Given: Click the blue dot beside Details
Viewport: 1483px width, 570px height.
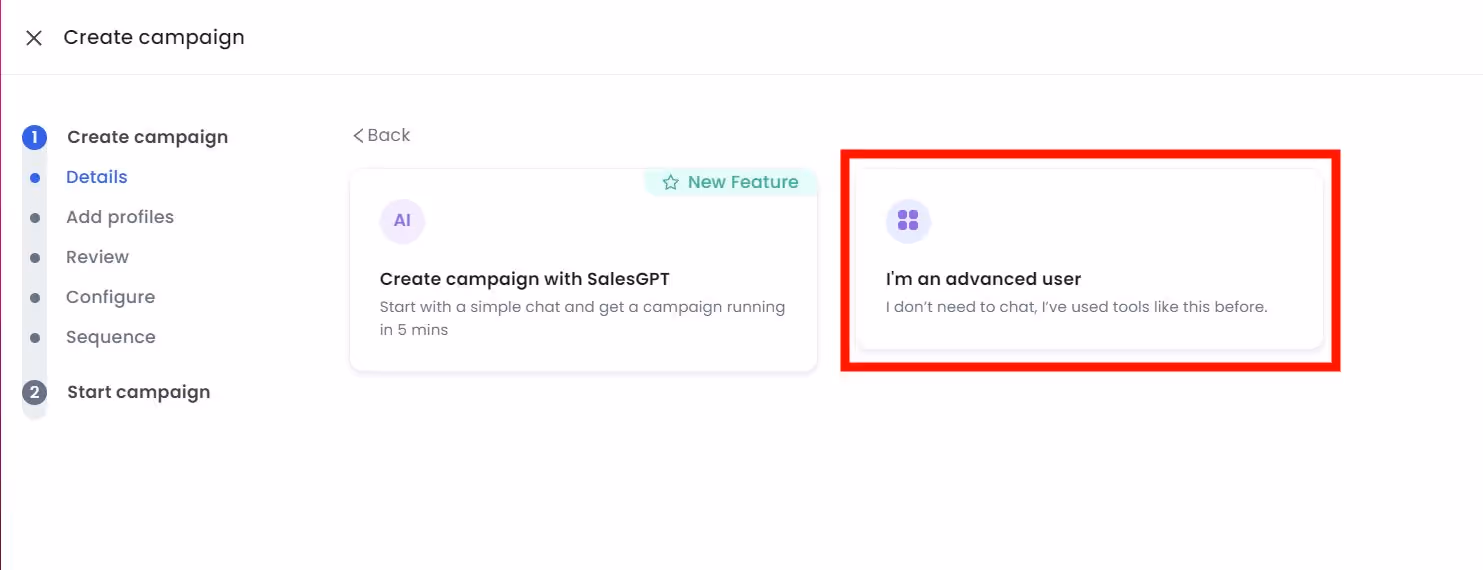Looking at the screenshot, I should click(35, 178).
